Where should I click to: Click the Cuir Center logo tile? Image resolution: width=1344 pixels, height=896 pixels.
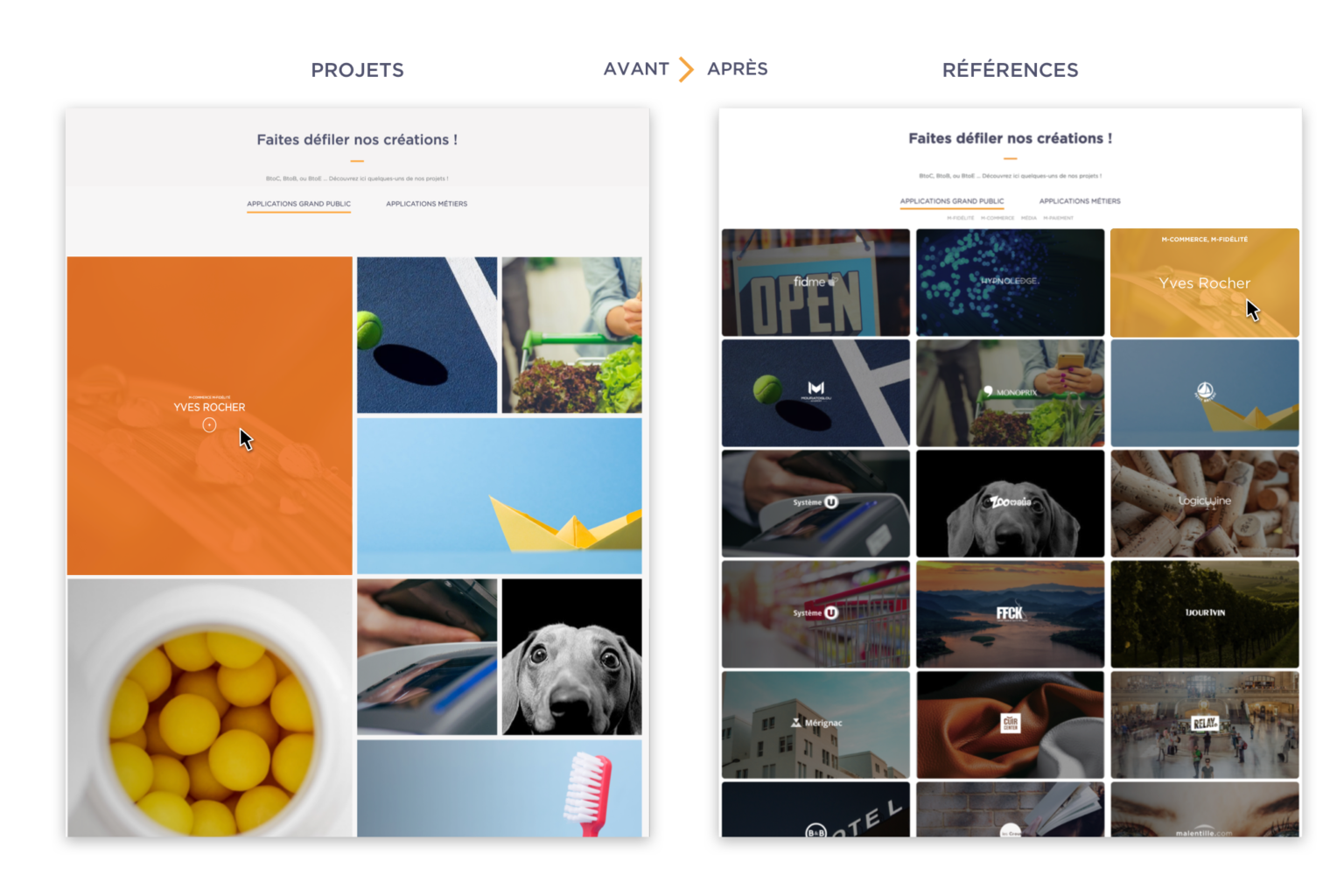pyautogui.click(x=1010, y=724)
